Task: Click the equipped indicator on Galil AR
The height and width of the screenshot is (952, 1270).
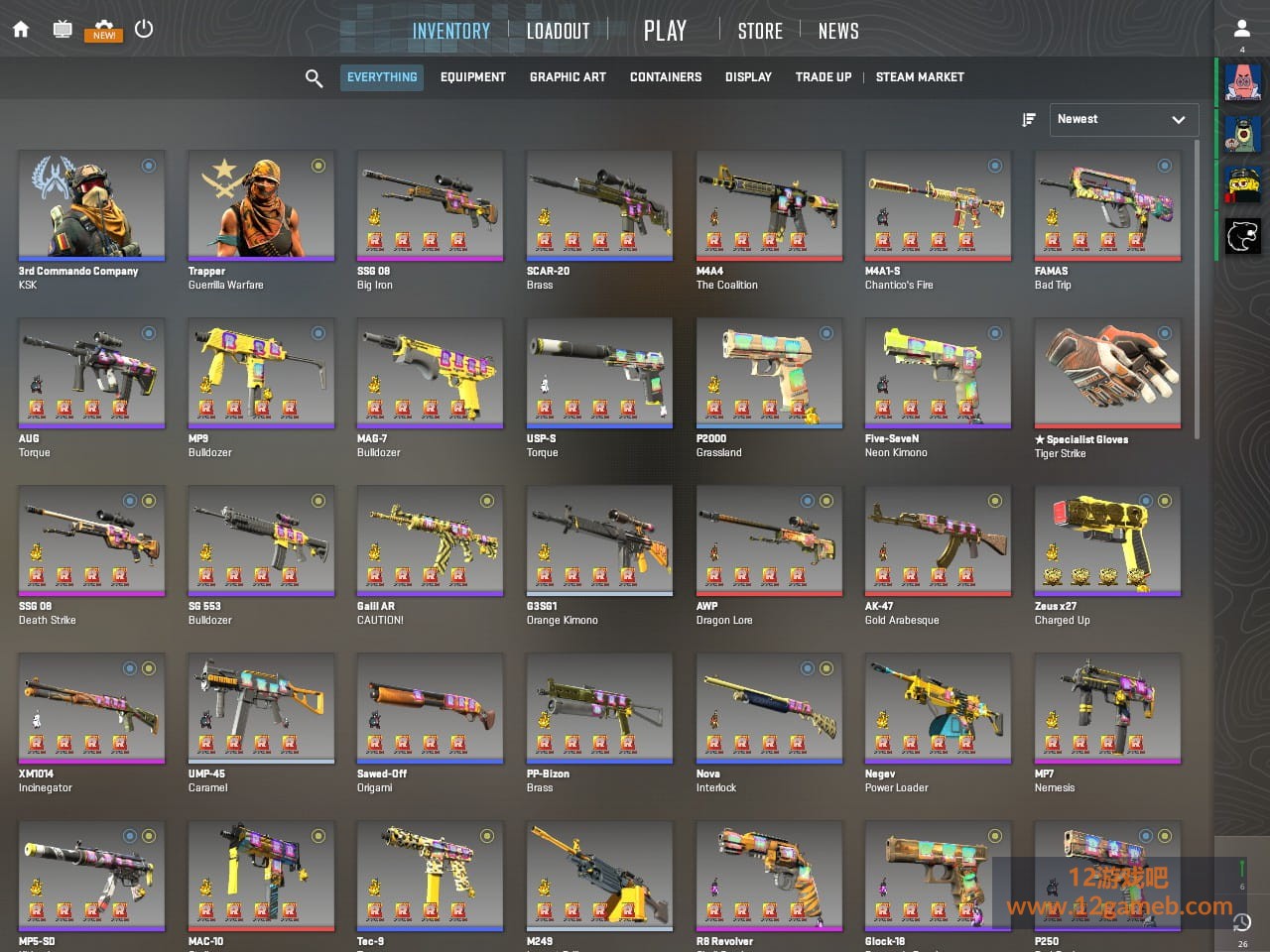Action: (487, 501)
